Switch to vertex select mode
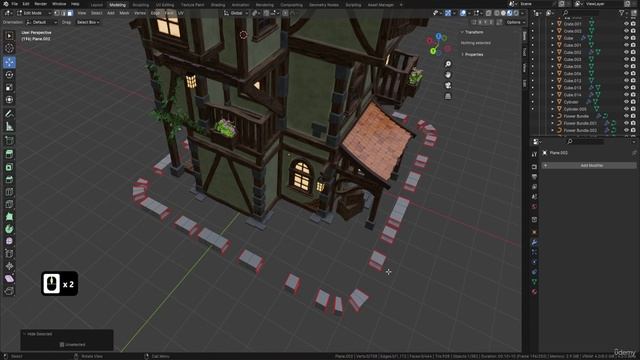The width and height of the screenshot is (640, 360). click(57, 13)
